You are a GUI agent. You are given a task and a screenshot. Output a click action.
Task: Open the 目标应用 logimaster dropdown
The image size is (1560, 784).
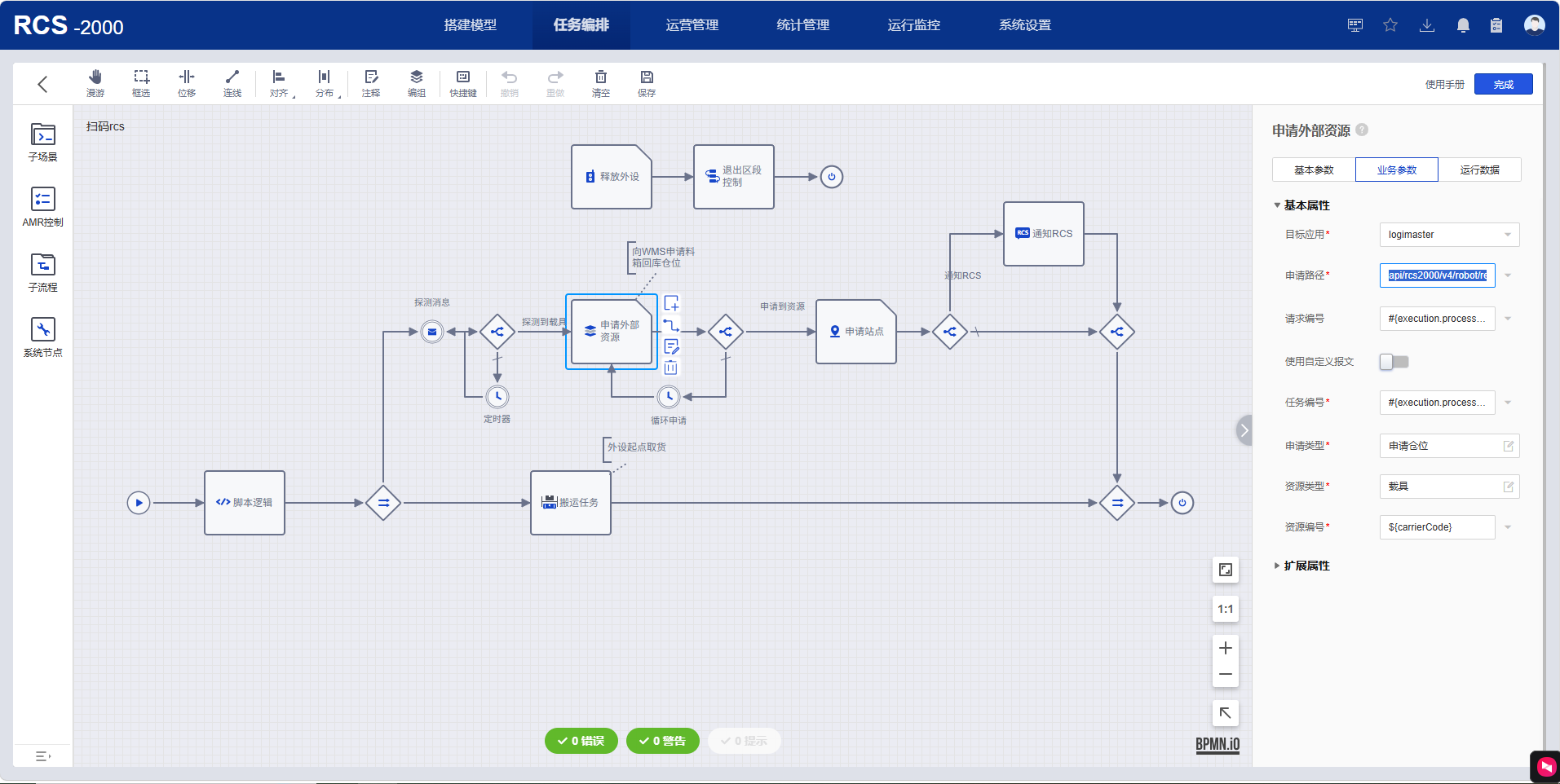(x=1450, y=235)
